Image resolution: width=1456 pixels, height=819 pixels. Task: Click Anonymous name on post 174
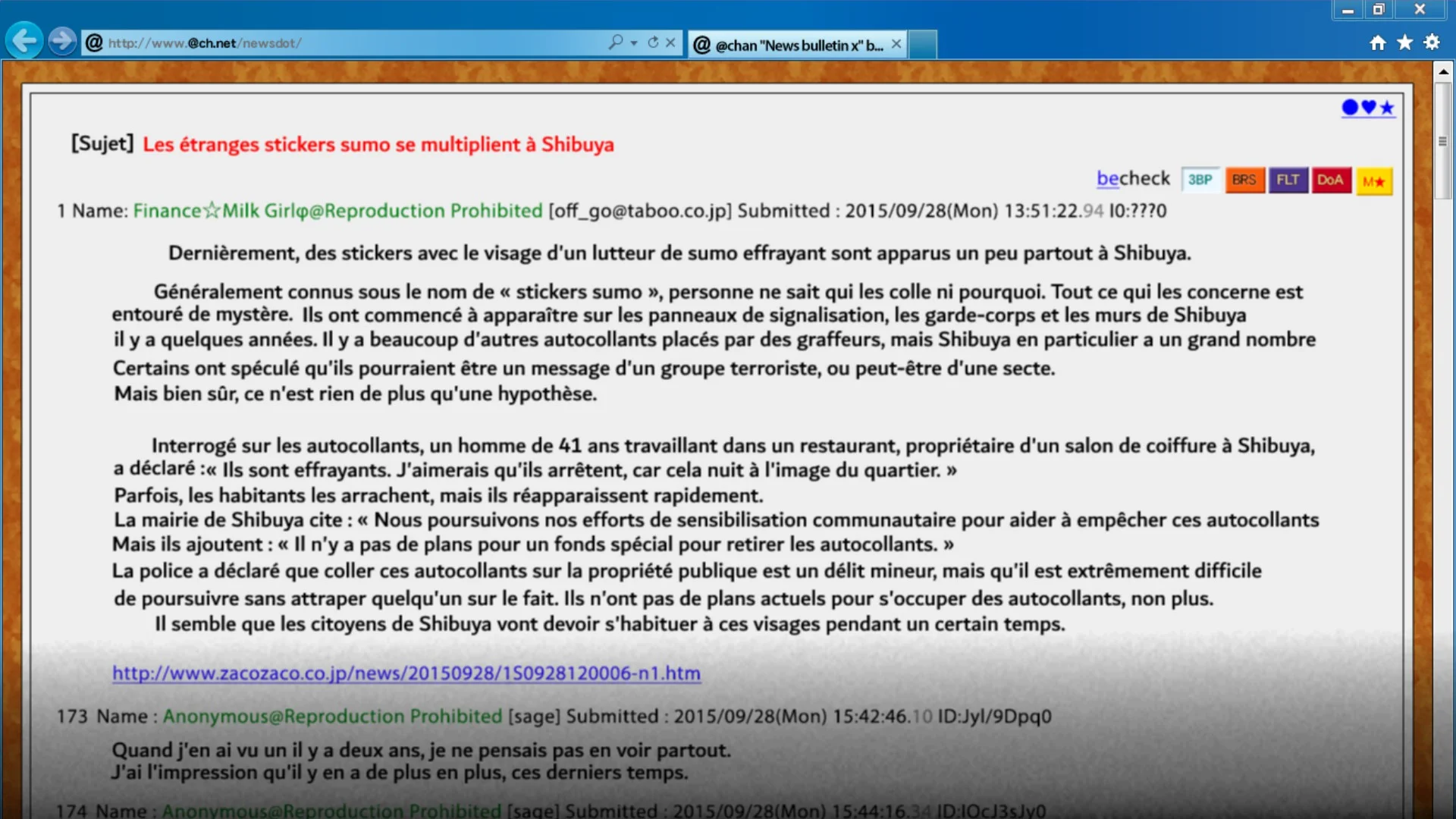pyautogui.click(x=331, y=810)
